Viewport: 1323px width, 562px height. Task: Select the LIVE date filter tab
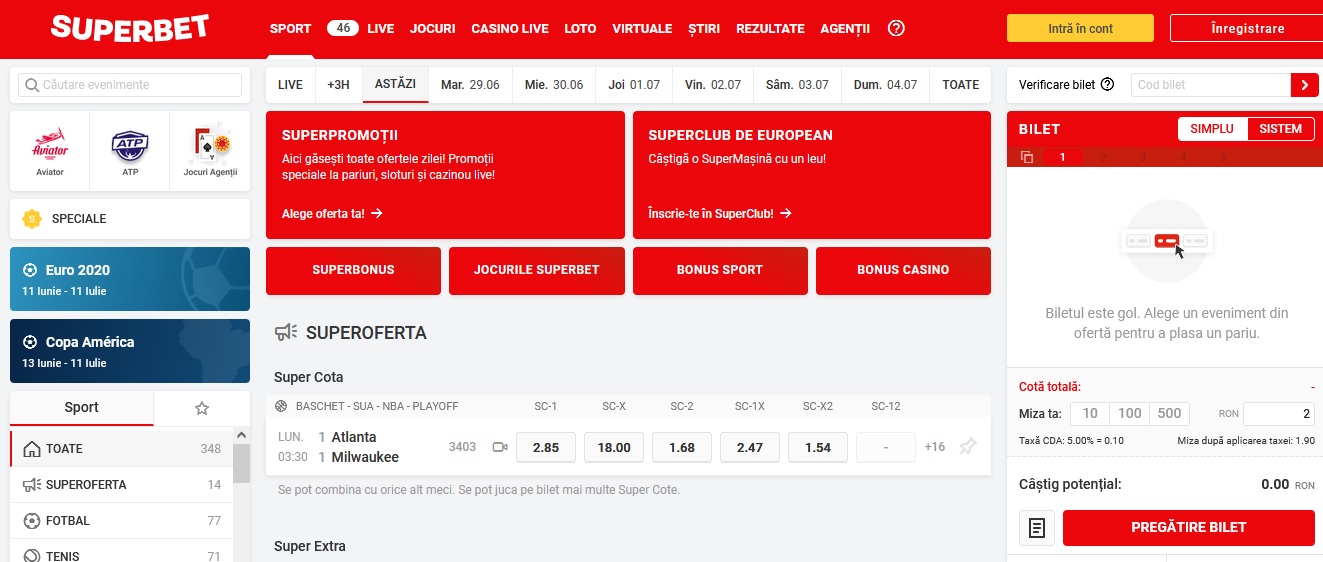coord(290,85)
